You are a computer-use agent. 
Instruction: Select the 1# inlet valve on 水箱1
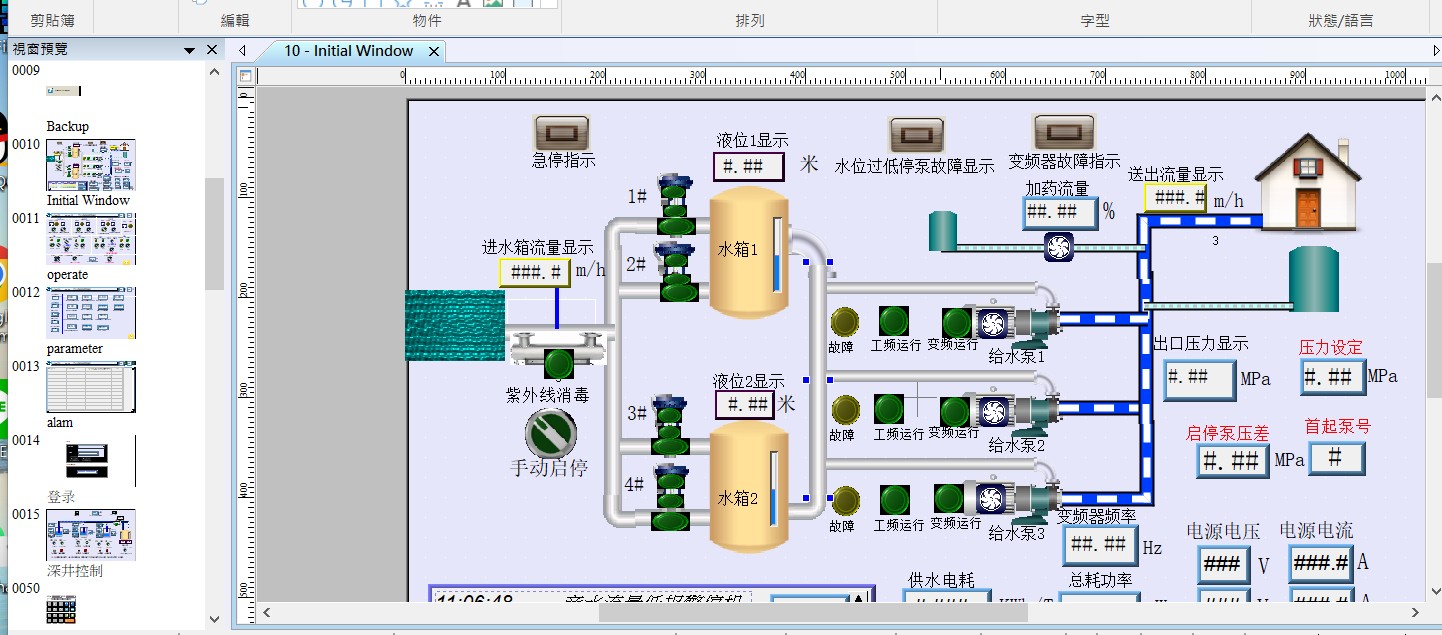click(x=675, y=201)
